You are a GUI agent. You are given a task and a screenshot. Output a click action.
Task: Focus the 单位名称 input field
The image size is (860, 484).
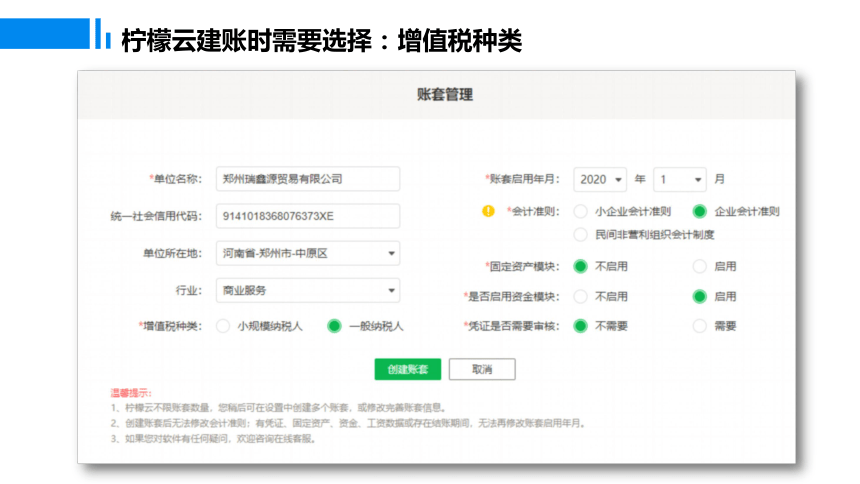point(308,179)
